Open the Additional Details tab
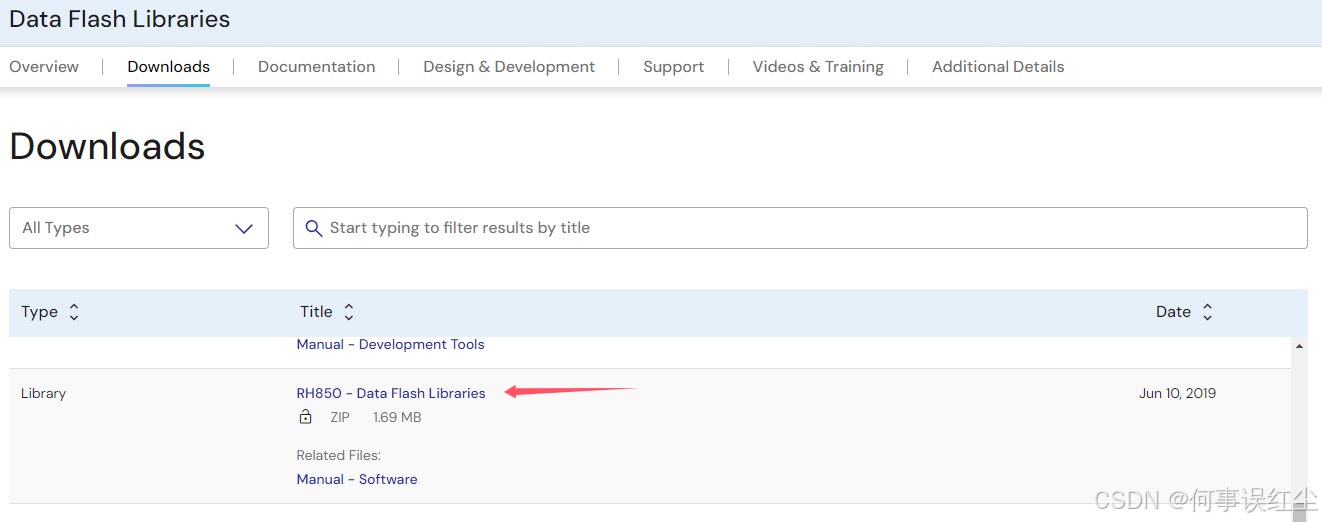1322x522 pixels. point(998,67)
